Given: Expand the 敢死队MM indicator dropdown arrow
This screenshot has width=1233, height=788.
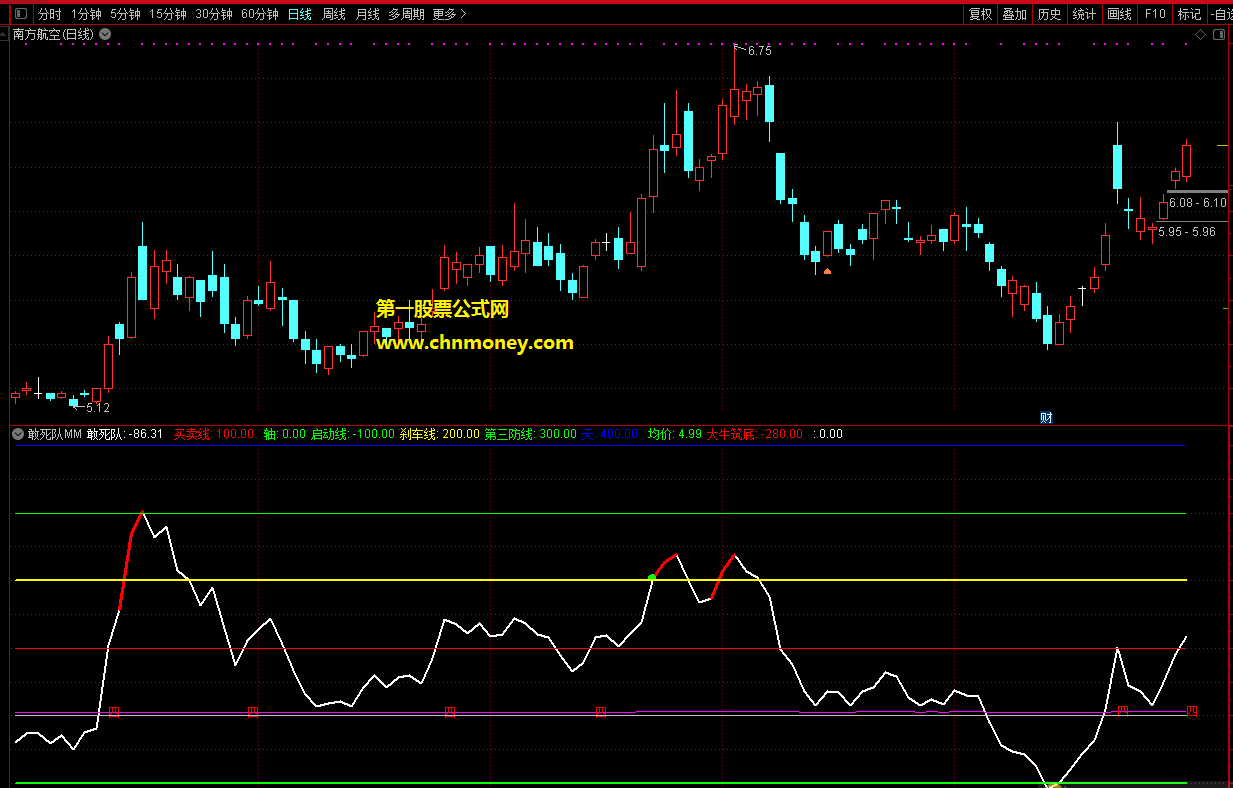Looking at the screenshot, I should 18,434.
